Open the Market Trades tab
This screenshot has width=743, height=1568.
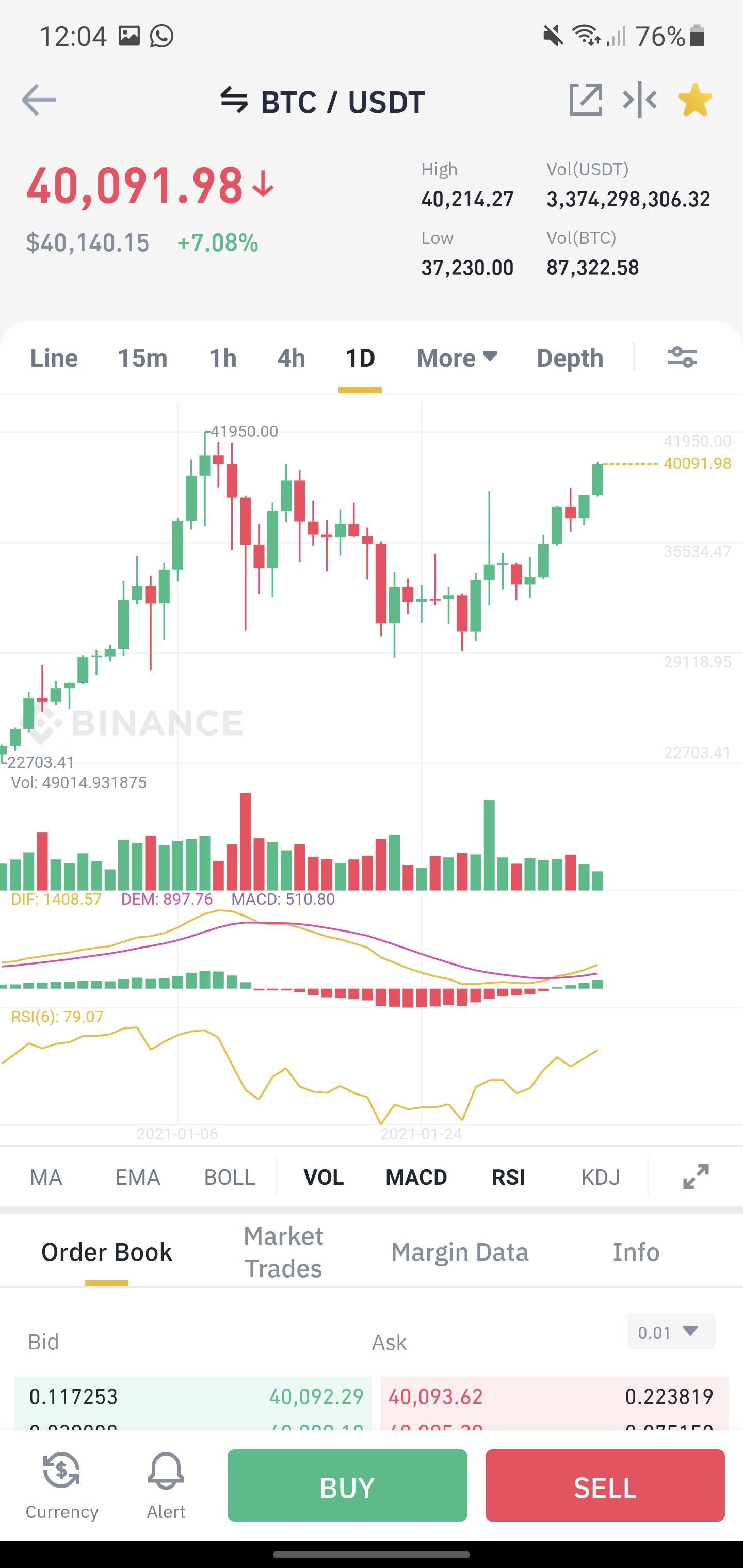[283, 1252]
